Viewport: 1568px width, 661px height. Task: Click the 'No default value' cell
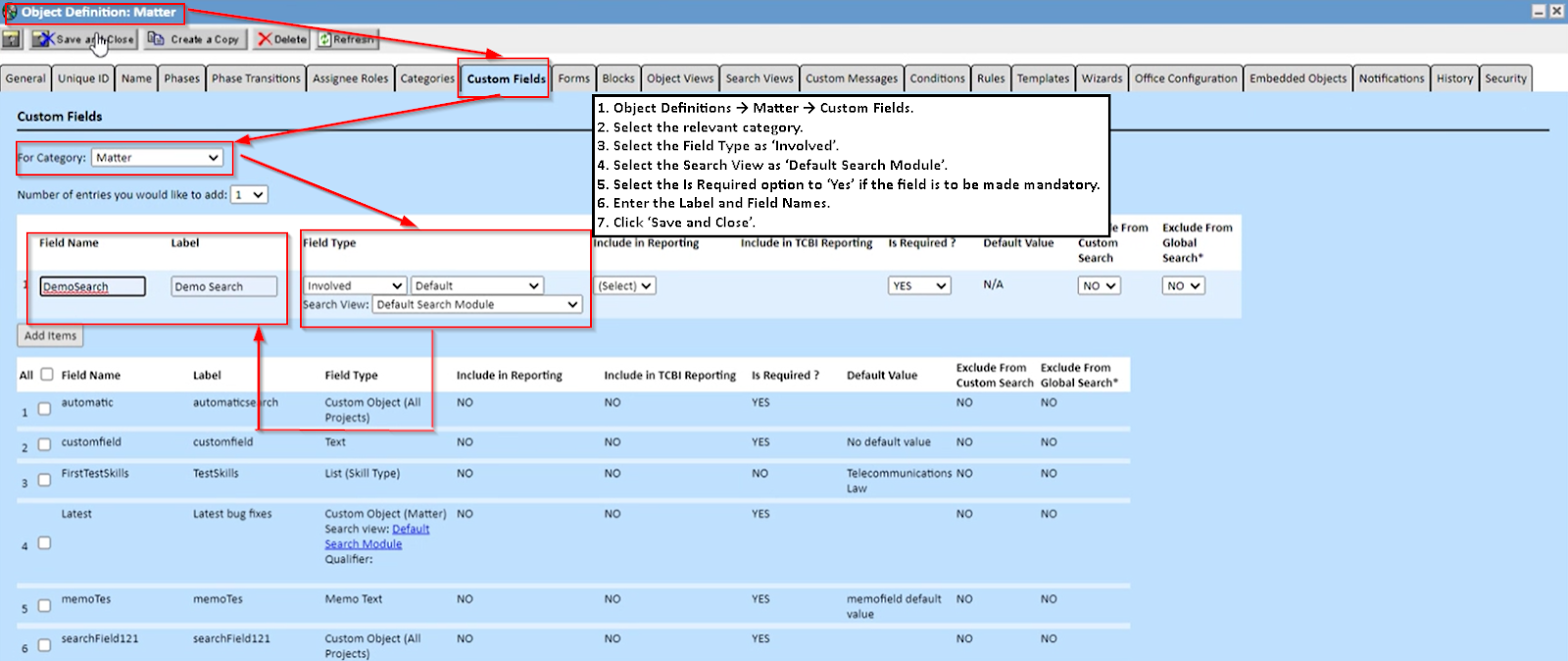(x=889, y=441)
